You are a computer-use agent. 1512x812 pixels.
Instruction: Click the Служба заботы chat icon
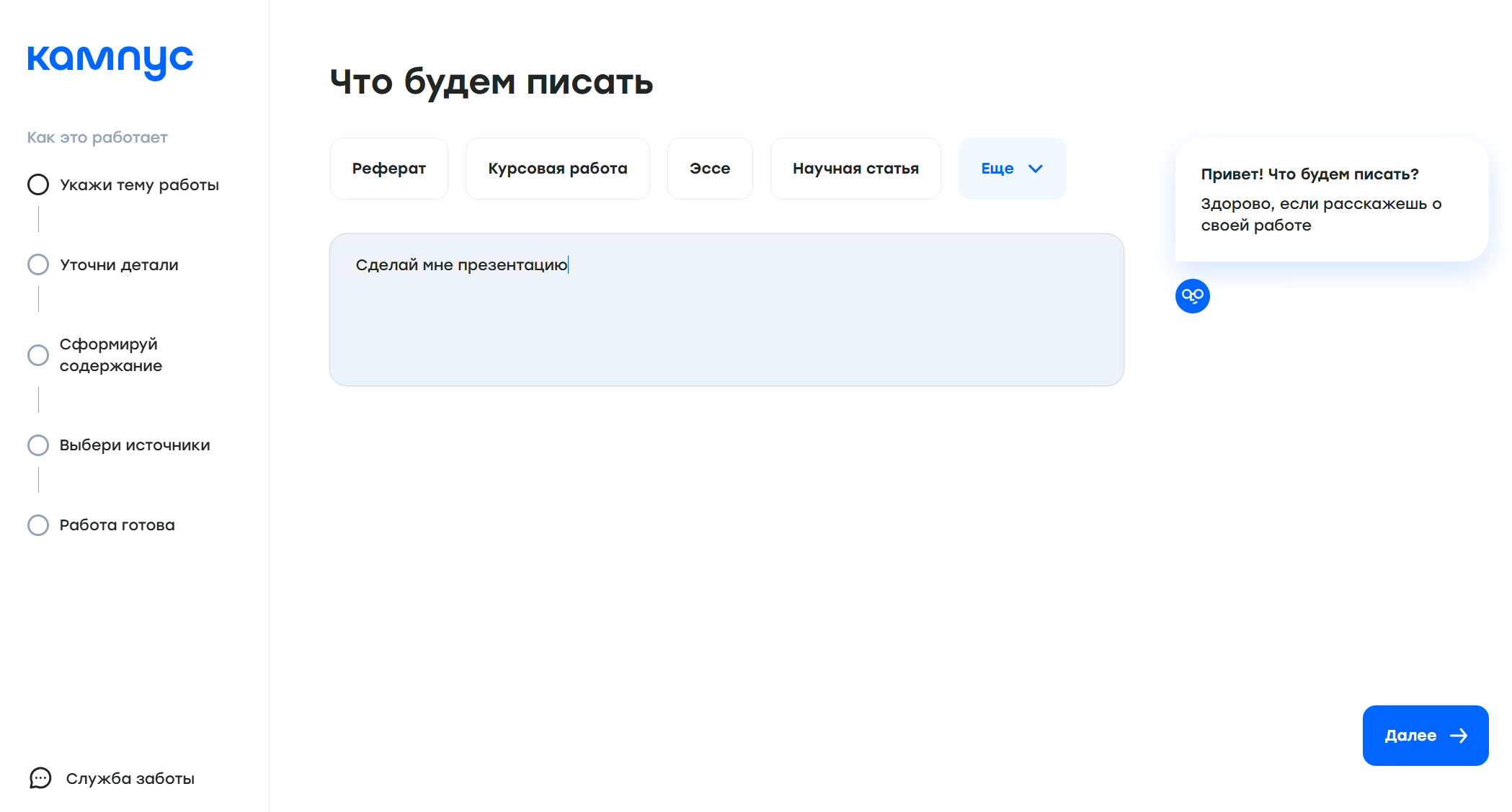pos(40,779)
